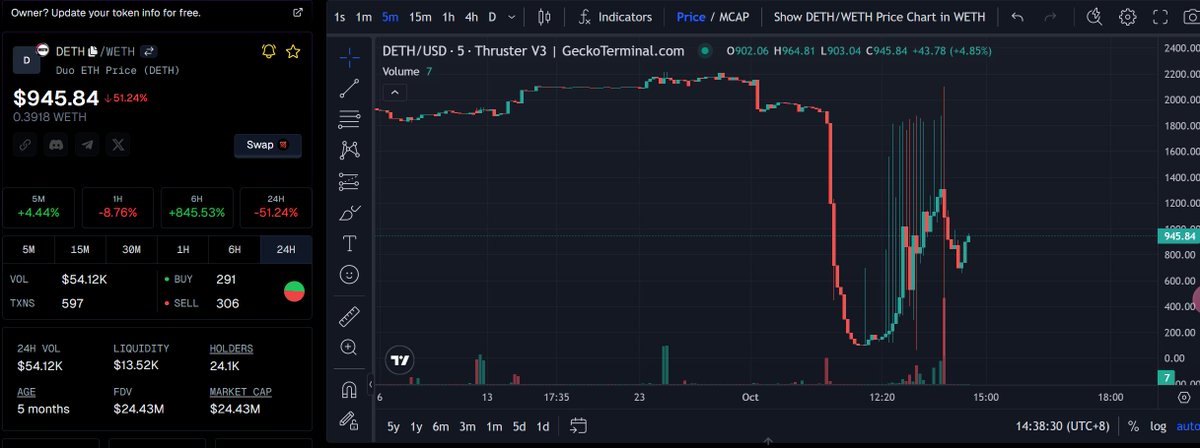This screenshot has width=1200, height=448.
Task: Open the HOLDERS details link
Action: 231,349
